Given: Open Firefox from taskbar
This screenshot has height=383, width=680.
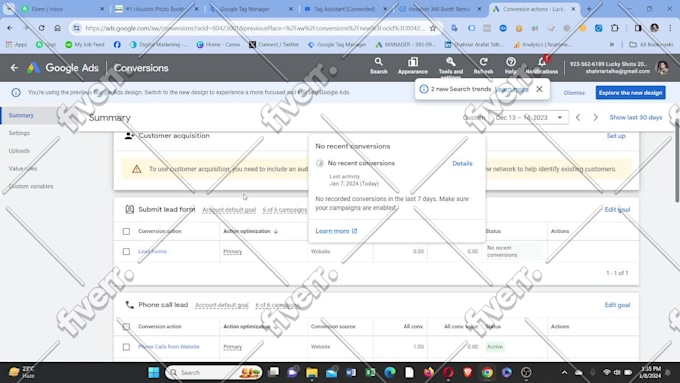Looking at the screenshot, I should point(429,372).
